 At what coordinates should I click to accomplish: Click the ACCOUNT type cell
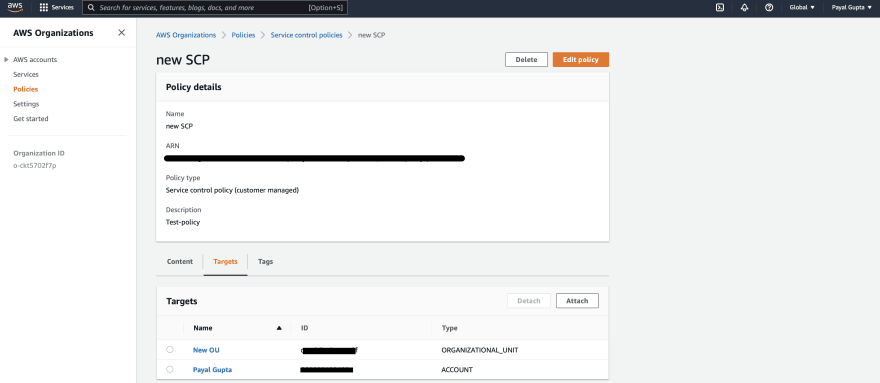coord(457,370)
